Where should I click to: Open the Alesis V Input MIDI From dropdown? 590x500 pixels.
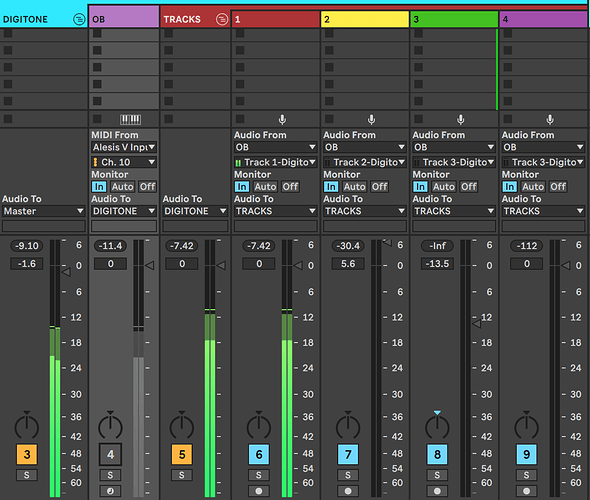pyautogui.click(x=124, y=147)
